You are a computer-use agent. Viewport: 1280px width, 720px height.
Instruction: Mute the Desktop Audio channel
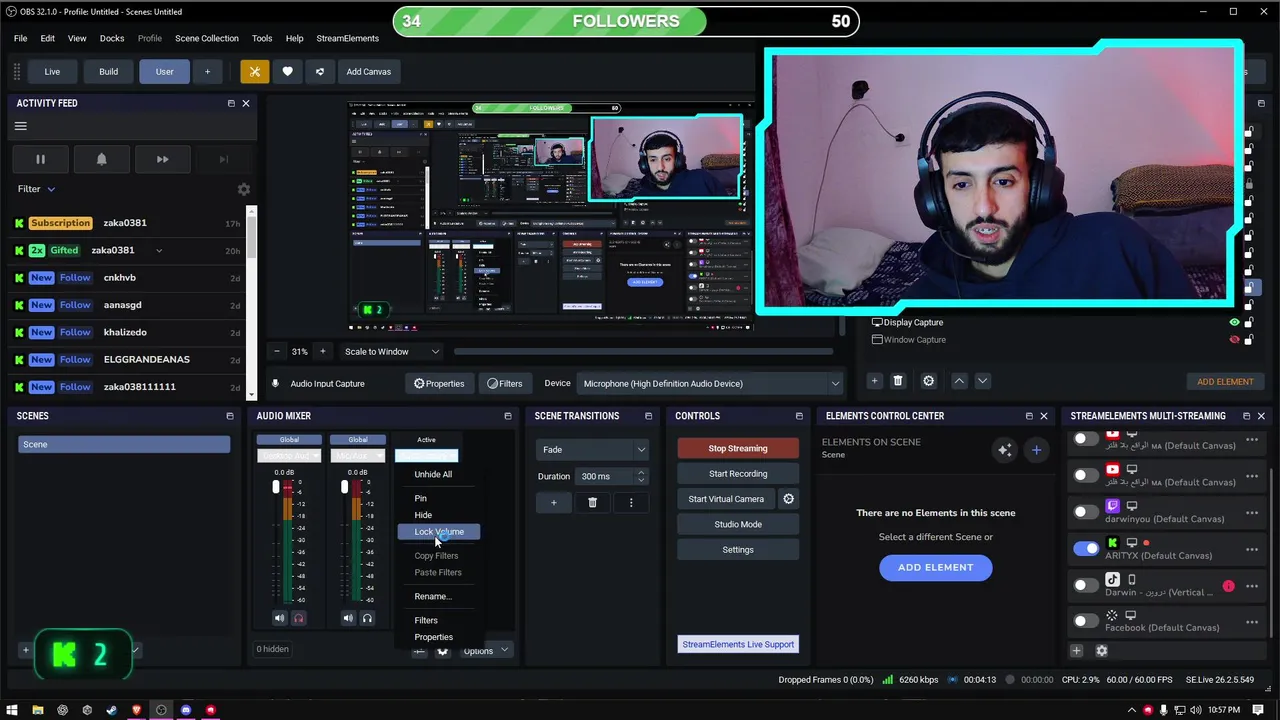(x=279, y=618)
